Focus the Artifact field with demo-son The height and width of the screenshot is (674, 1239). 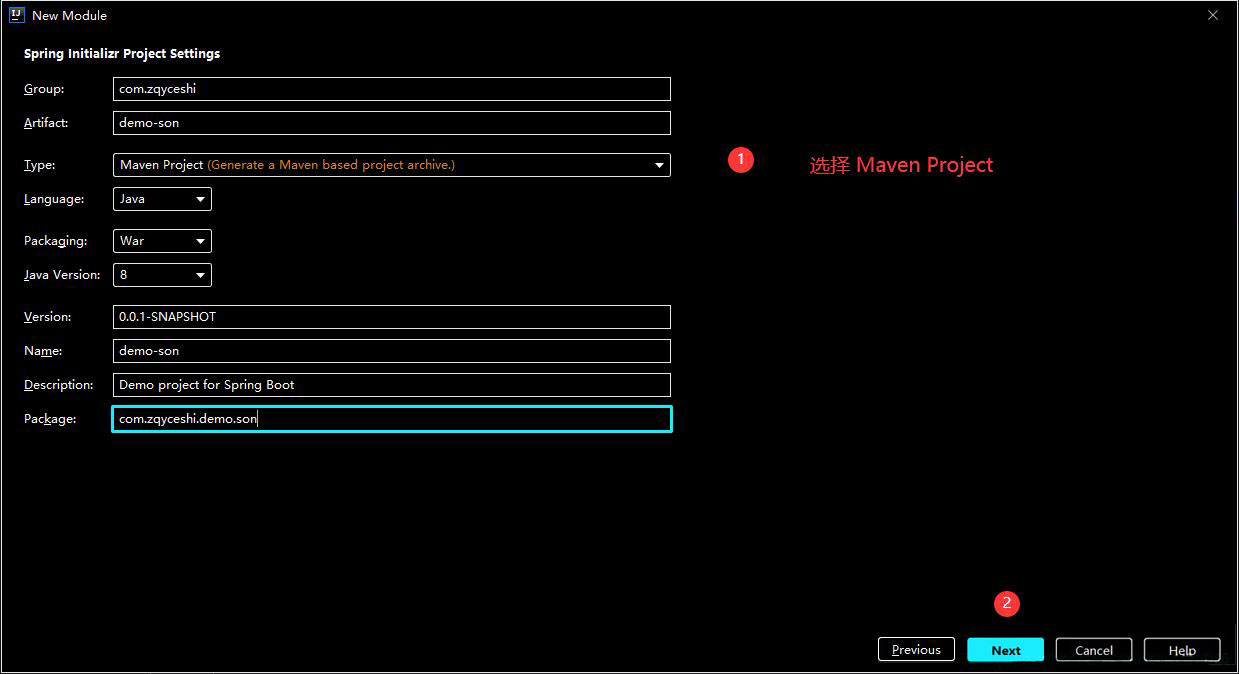(392, 123)
